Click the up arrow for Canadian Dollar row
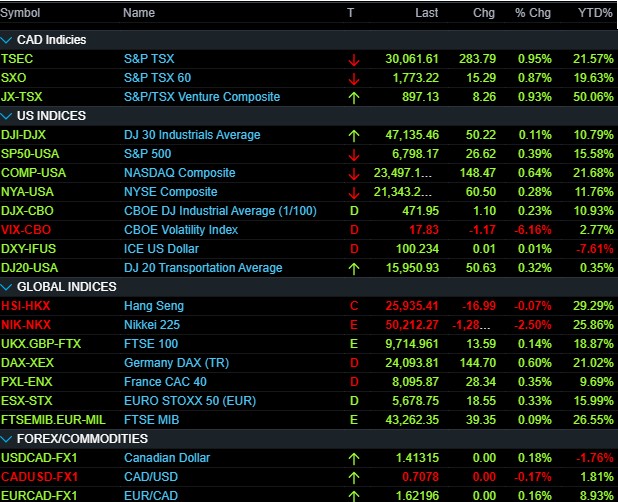Image resolution: width=618 pixels, height=502 pixels. click(x=353, y=458)
